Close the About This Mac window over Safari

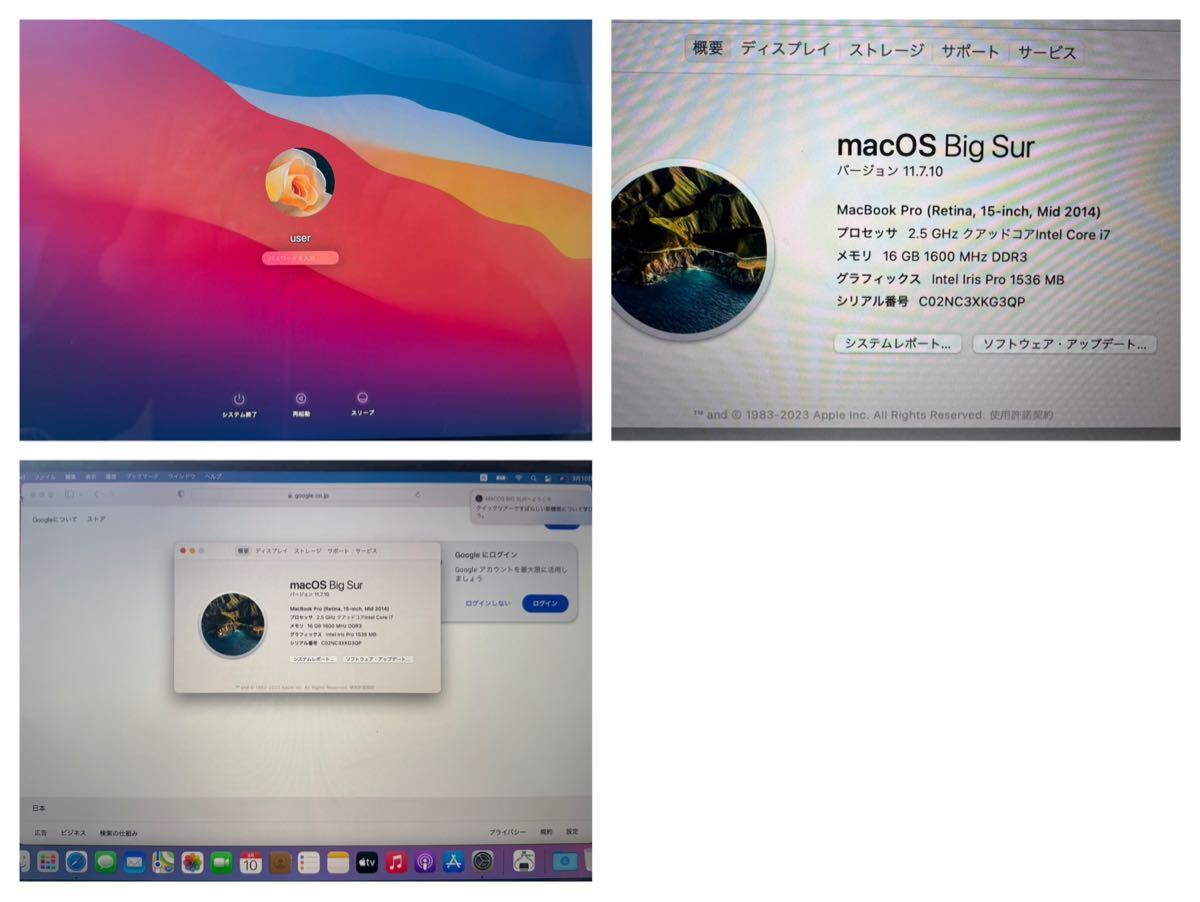[183, 551]
